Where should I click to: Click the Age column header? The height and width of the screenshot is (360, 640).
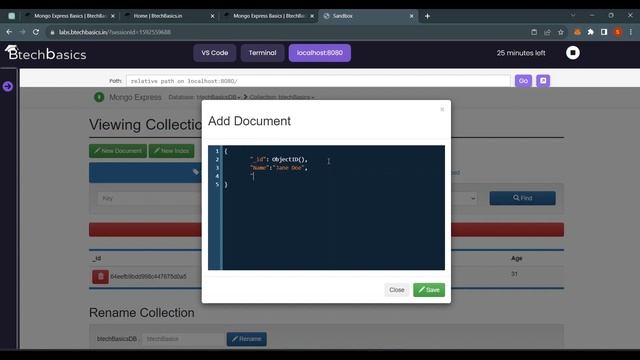[x=516, y=258]
